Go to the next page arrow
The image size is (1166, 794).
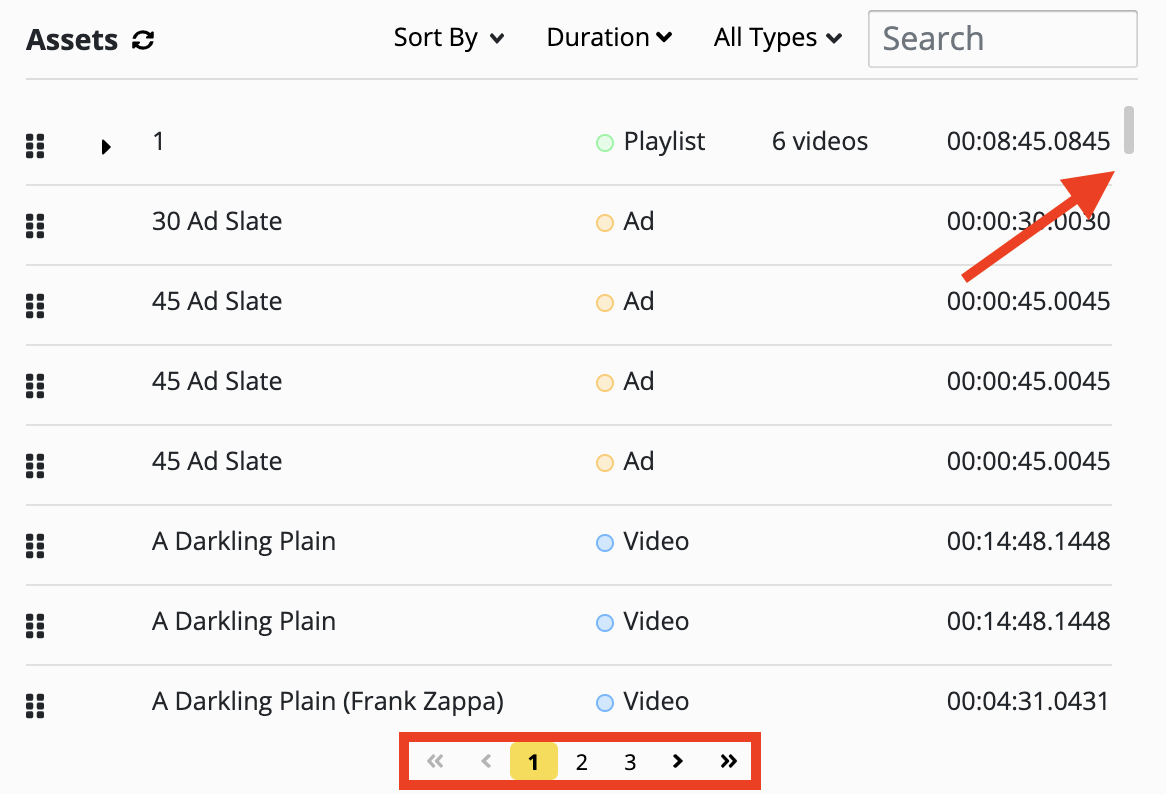[678, 762]
